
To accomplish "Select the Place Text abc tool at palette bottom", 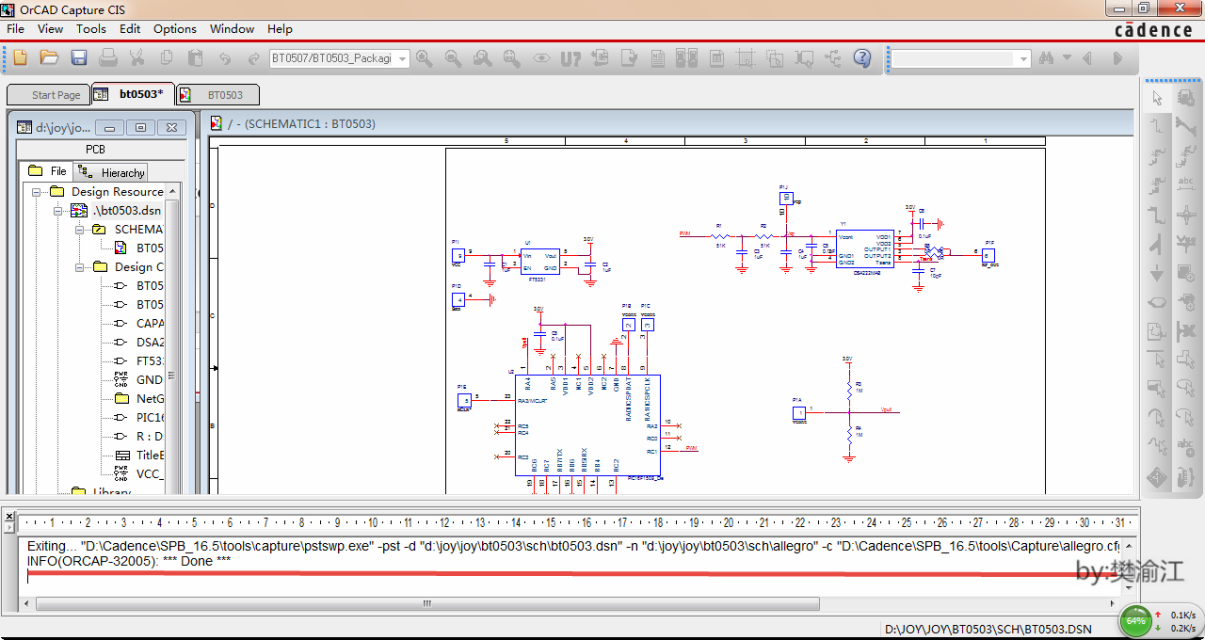I will (1186, 446).
